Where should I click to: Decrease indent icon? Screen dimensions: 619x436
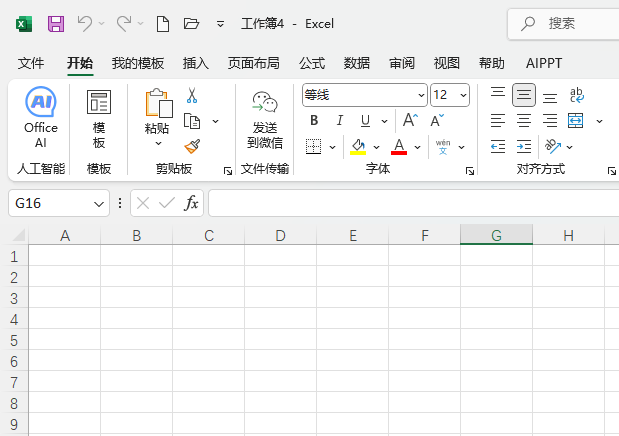(498, 147)
